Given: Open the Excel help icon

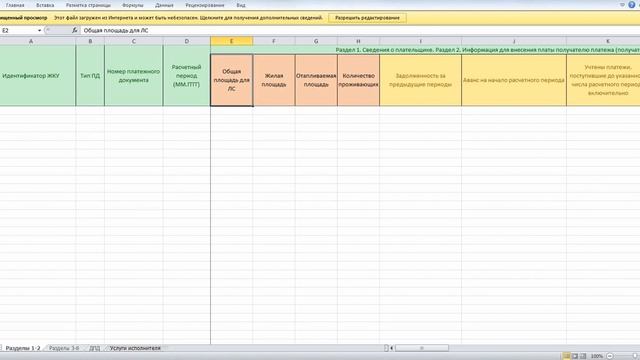Looking at the screenshot, I should point(632,5).
